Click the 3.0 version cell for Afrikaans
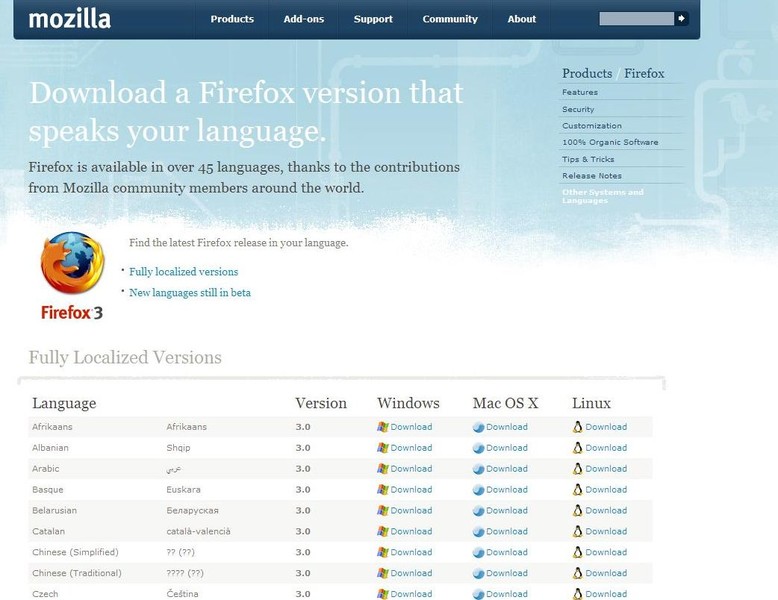778x600 pixels. click(303, 427)
